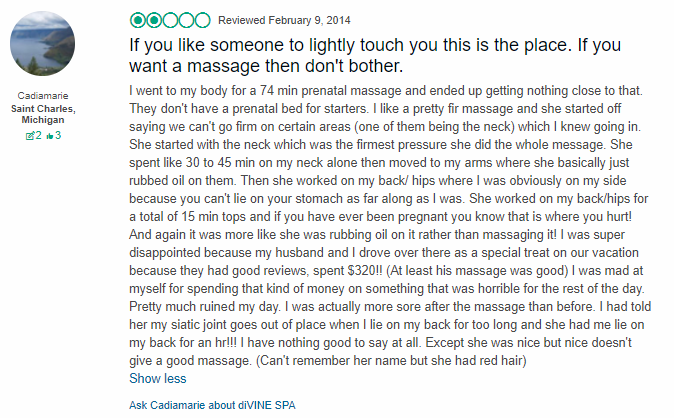Image resolution: width=674 pixels, height=418 pixels.
Task: Select the second filled rating bubble
Action: pos(154,20)
